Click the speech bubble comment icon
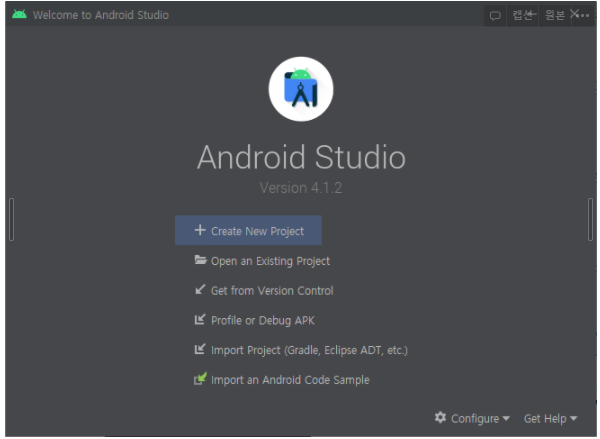The height and width of the screenshot is (439, 600). (x=495, y=16)
